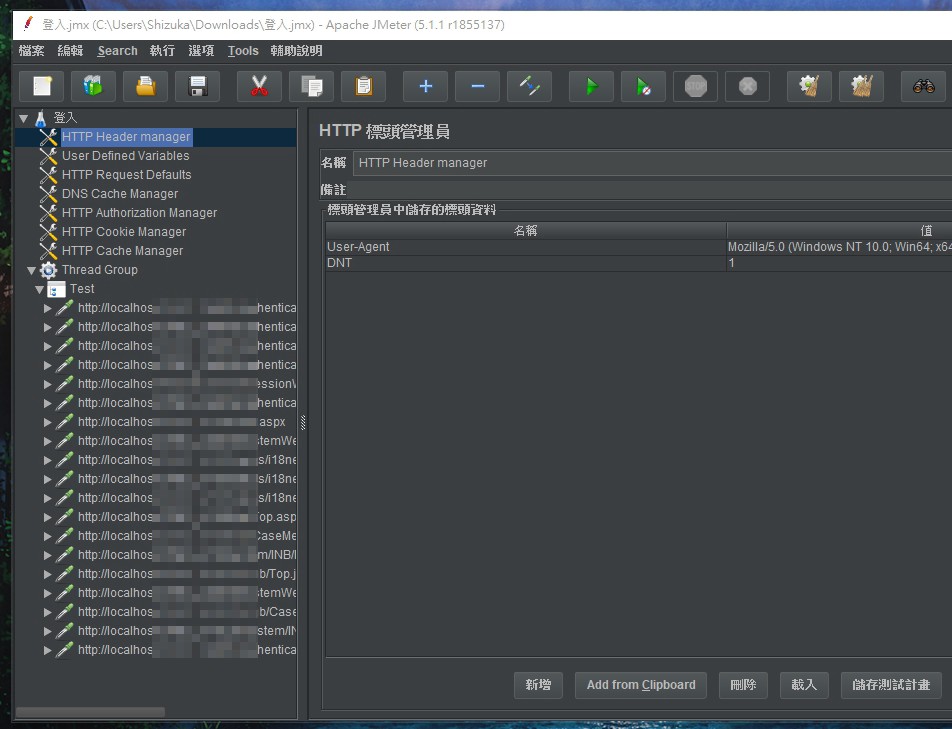Click the New test plan toolbar icon

click(x=42, y=87)
